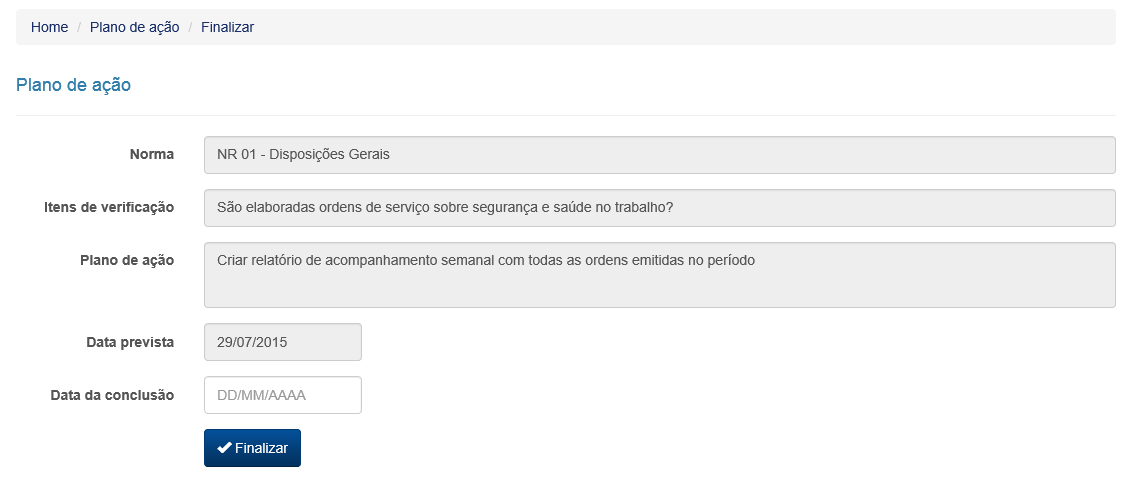The width and height of the screenshot is (1132, 495).
Task: Click the Data prevista field showing 29/07/2015
Action: click(x=282, y=342)
